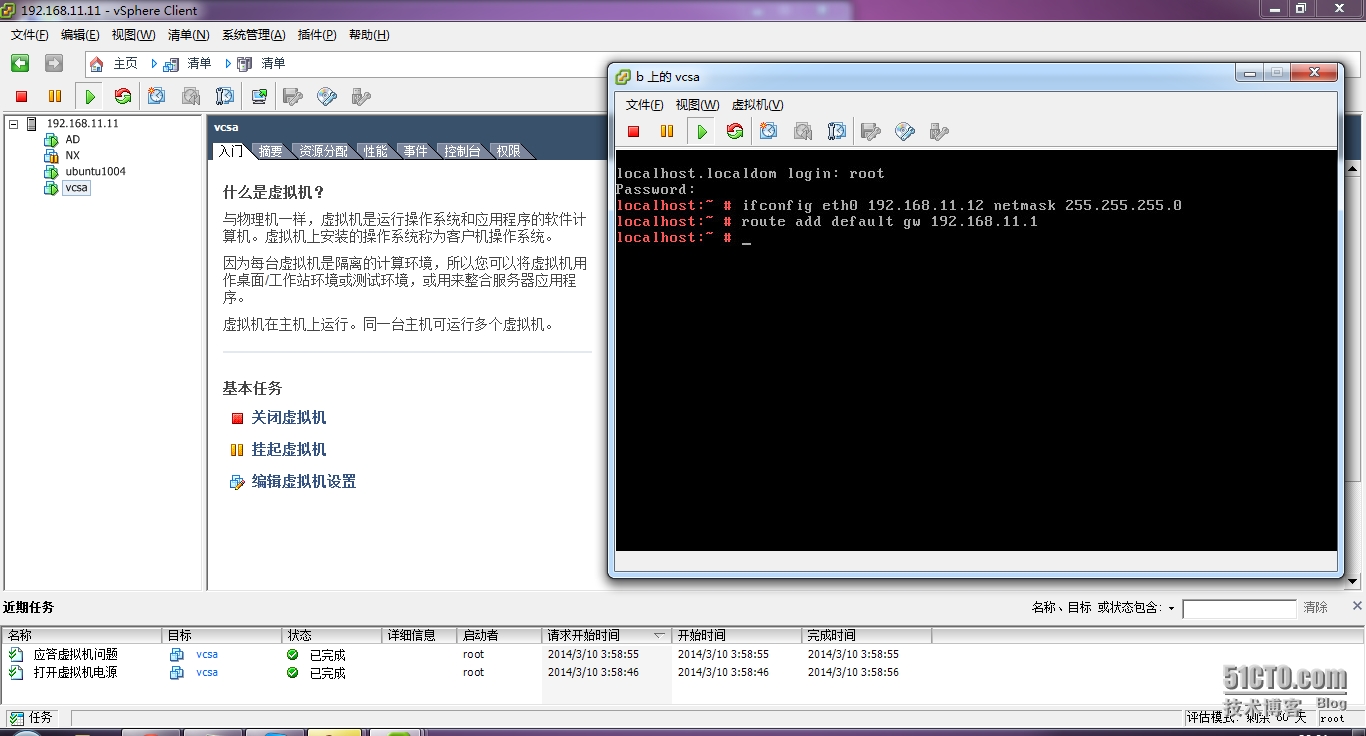The image size is (1366, 736).
Task: Open the 视图(W) menu in main window
Action: pyautogui.click(x=133, y=35)
